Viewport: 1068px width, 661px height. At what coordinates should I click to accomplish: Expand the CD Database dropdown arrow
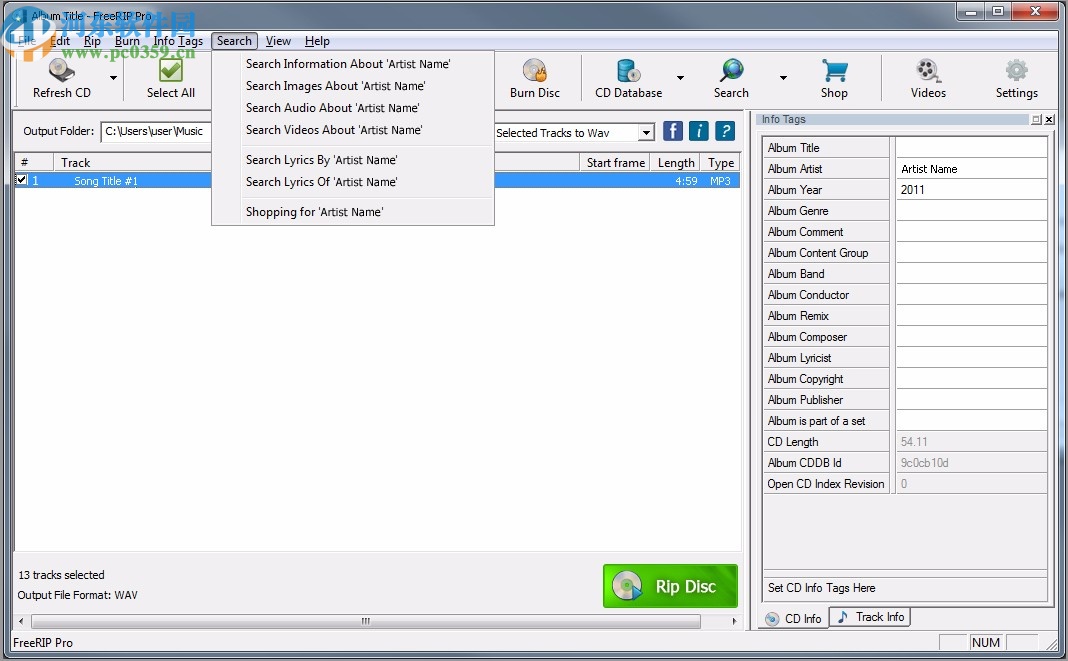680,78
